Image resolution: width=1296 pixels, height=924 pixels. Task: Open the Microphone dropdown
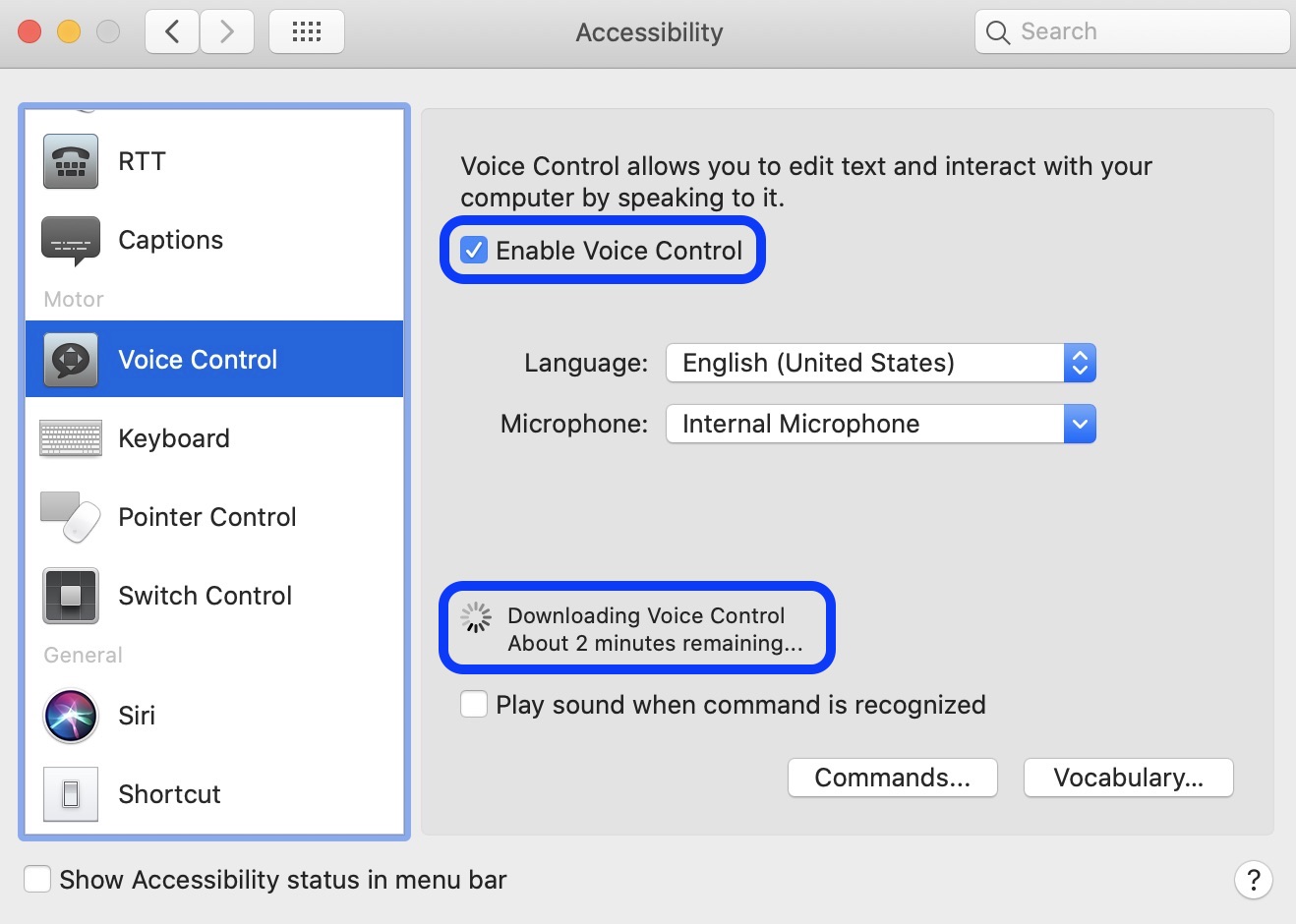[x=1080, y=424]
